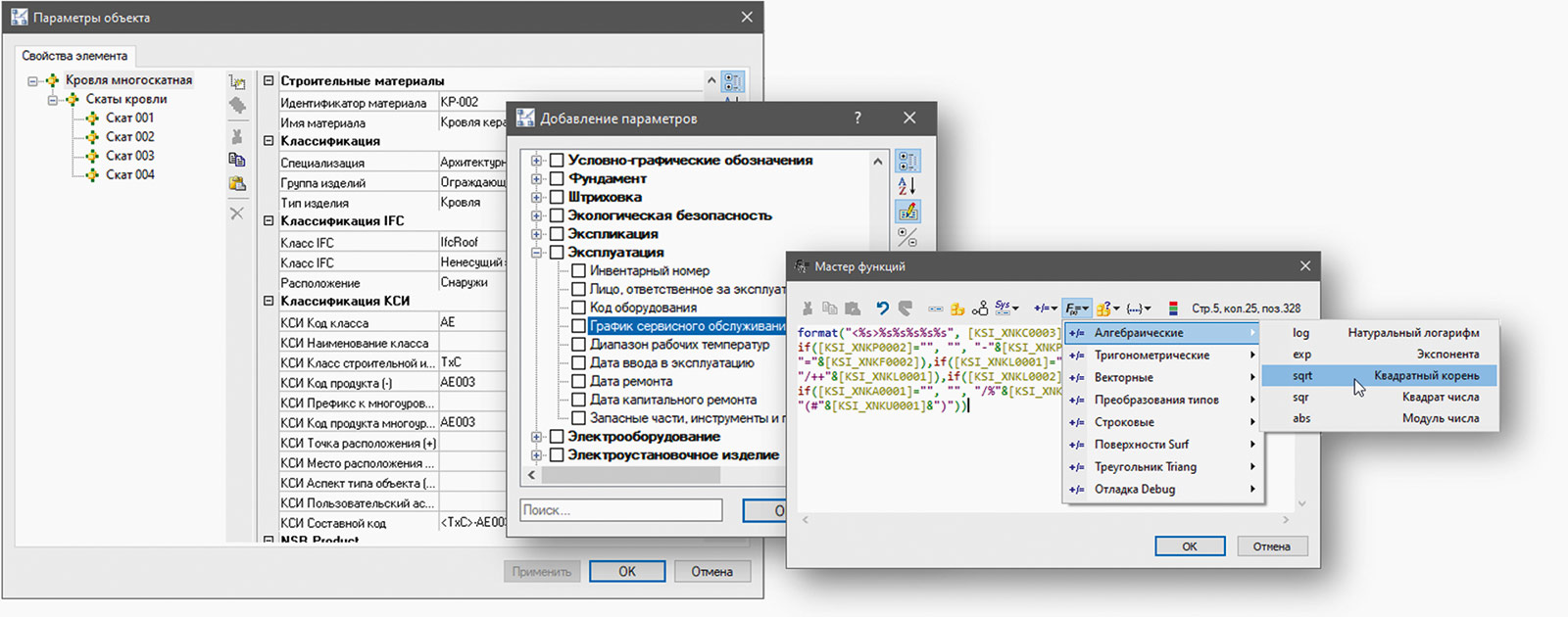Open Отладка Debug functions submenu
Image resolution: width=1568 pixels, height=617 pixels.
tap(1162, 490)
